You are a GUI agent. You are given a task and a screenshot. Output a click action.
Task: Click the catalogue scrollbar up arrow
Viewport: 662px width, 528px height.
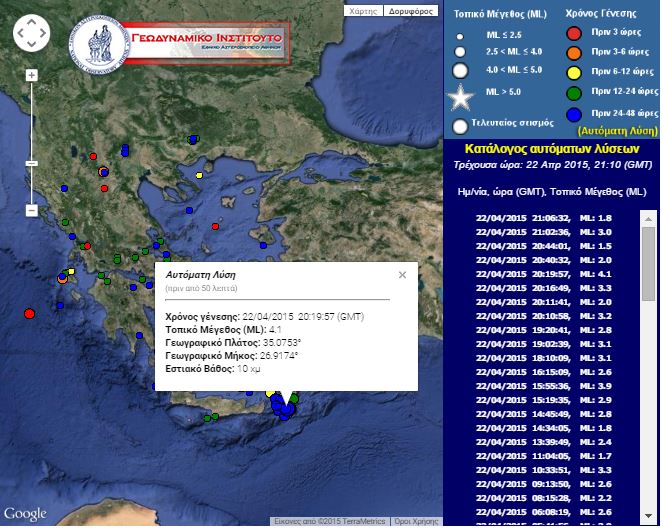tap(648, 218)
